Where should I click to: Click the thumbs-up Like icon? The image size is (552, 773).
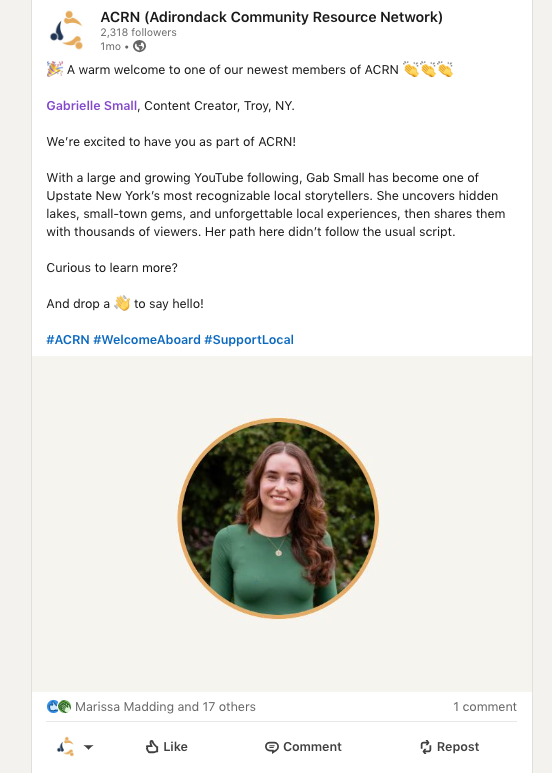click(152, 746)
